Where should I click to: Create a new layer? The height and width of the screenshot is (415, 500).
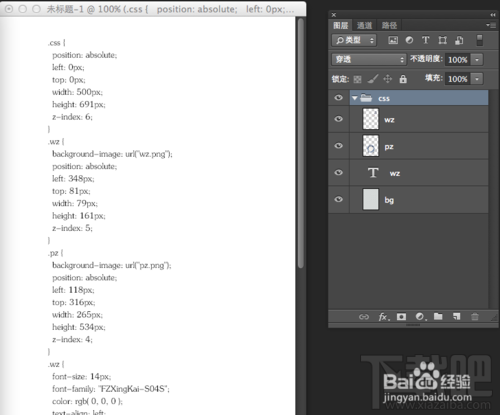point(456,316)
